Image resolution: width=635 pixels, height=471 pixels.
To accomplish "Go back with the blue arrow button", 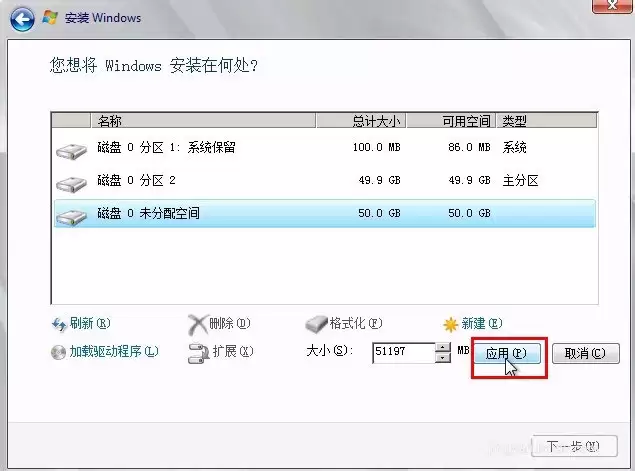I will point(22,19).
